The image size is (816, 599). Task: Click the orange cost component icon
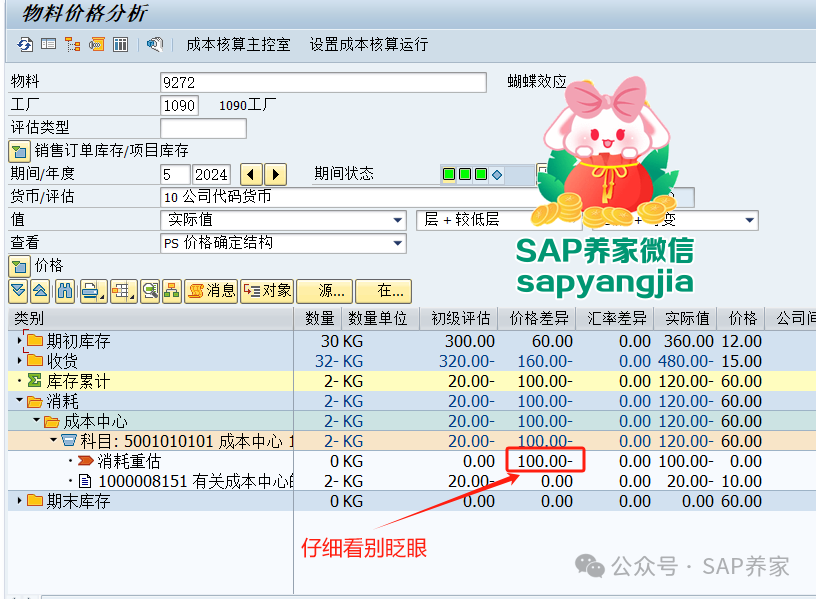point(97,44)
